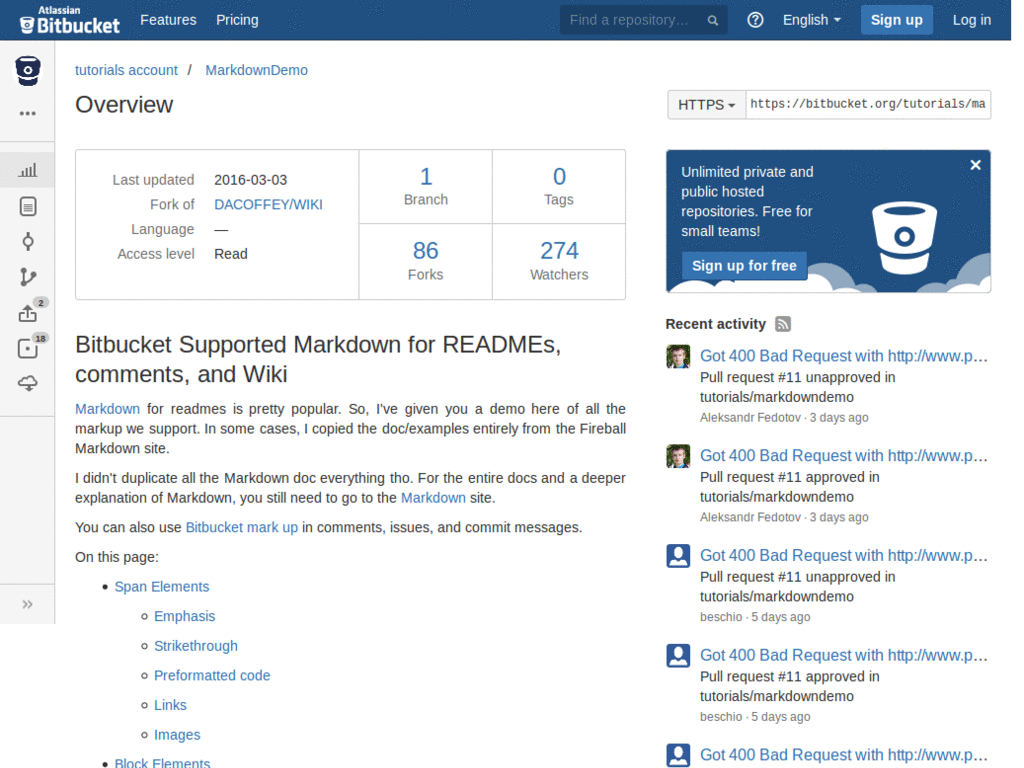The height and width of the screenshot is (768, 1024).
Task: Click the repository bucket avatar in sidebar
Action: [x=27, y=71]
